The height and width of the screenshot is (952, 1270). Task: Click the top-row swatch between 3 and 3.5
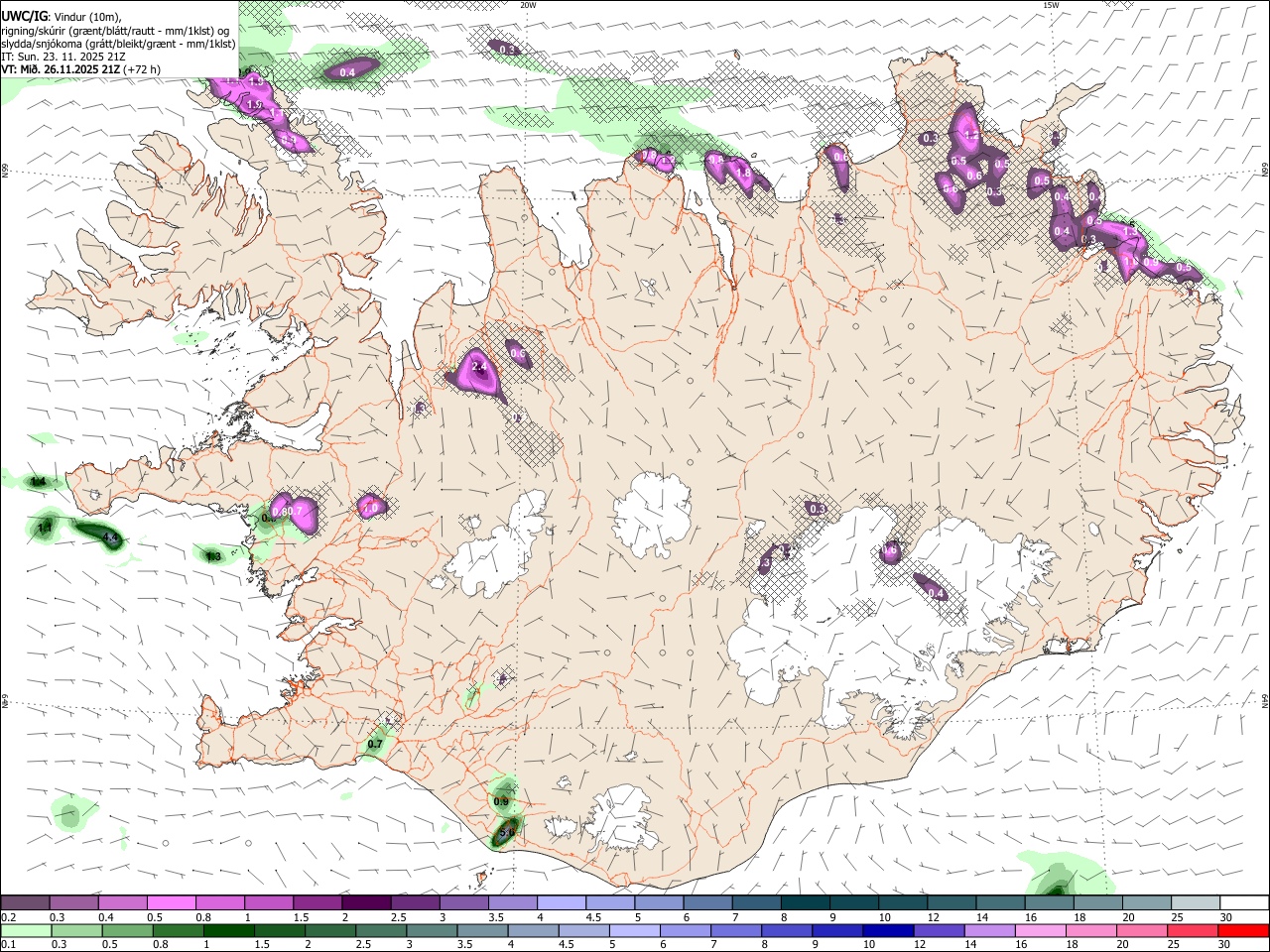(x=463, y=902)
